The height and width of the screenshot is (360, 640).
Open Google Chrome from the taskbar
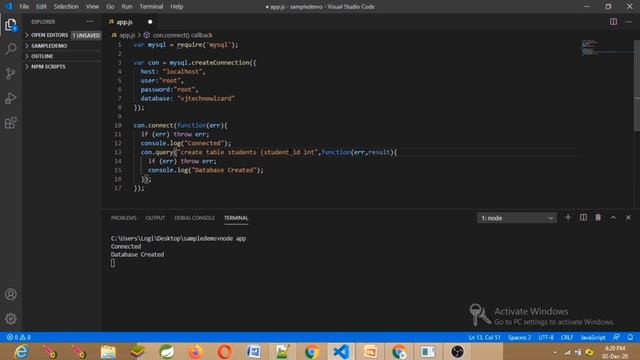pos(311,352)
